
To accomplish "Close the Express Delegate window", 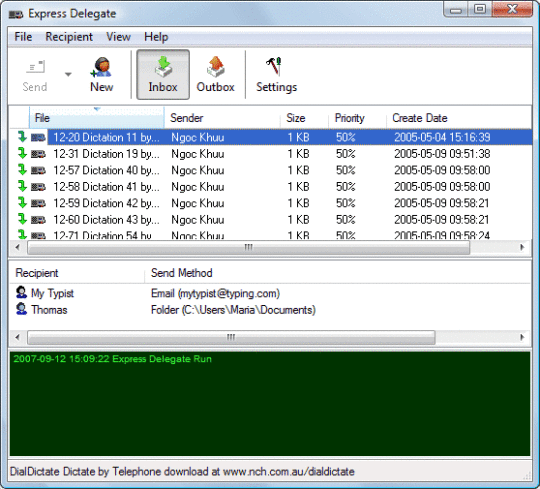I will pyautogui.click(x=512, y=9).
